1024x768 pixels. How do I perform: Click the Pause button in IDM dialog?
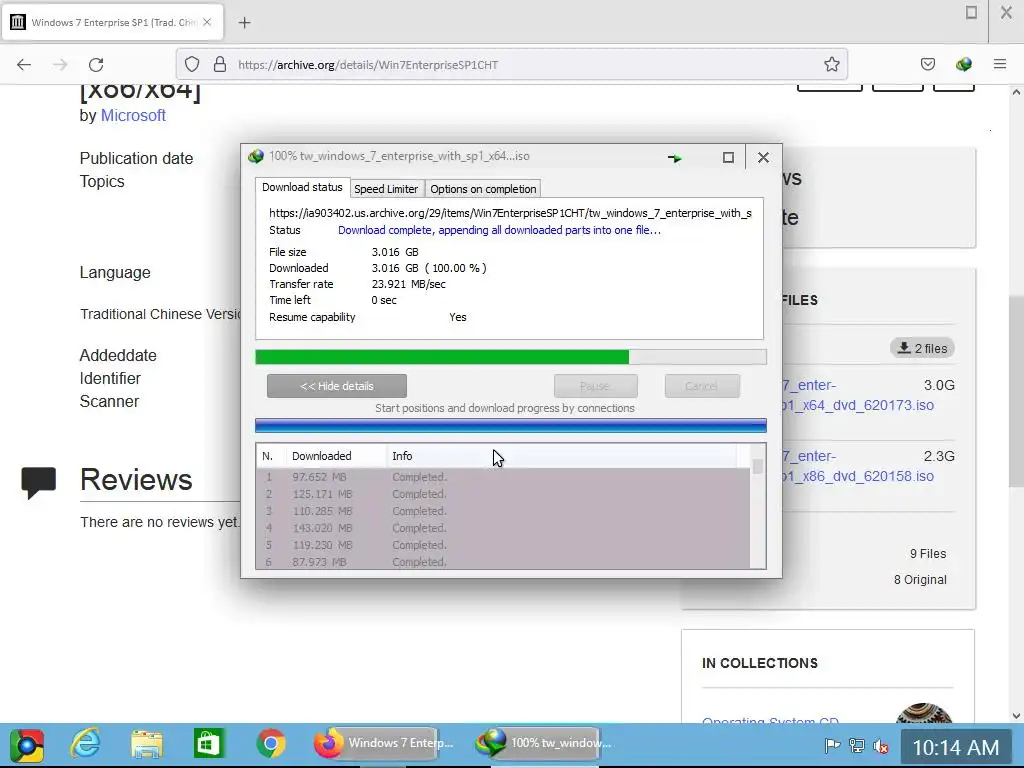(596, 386)
